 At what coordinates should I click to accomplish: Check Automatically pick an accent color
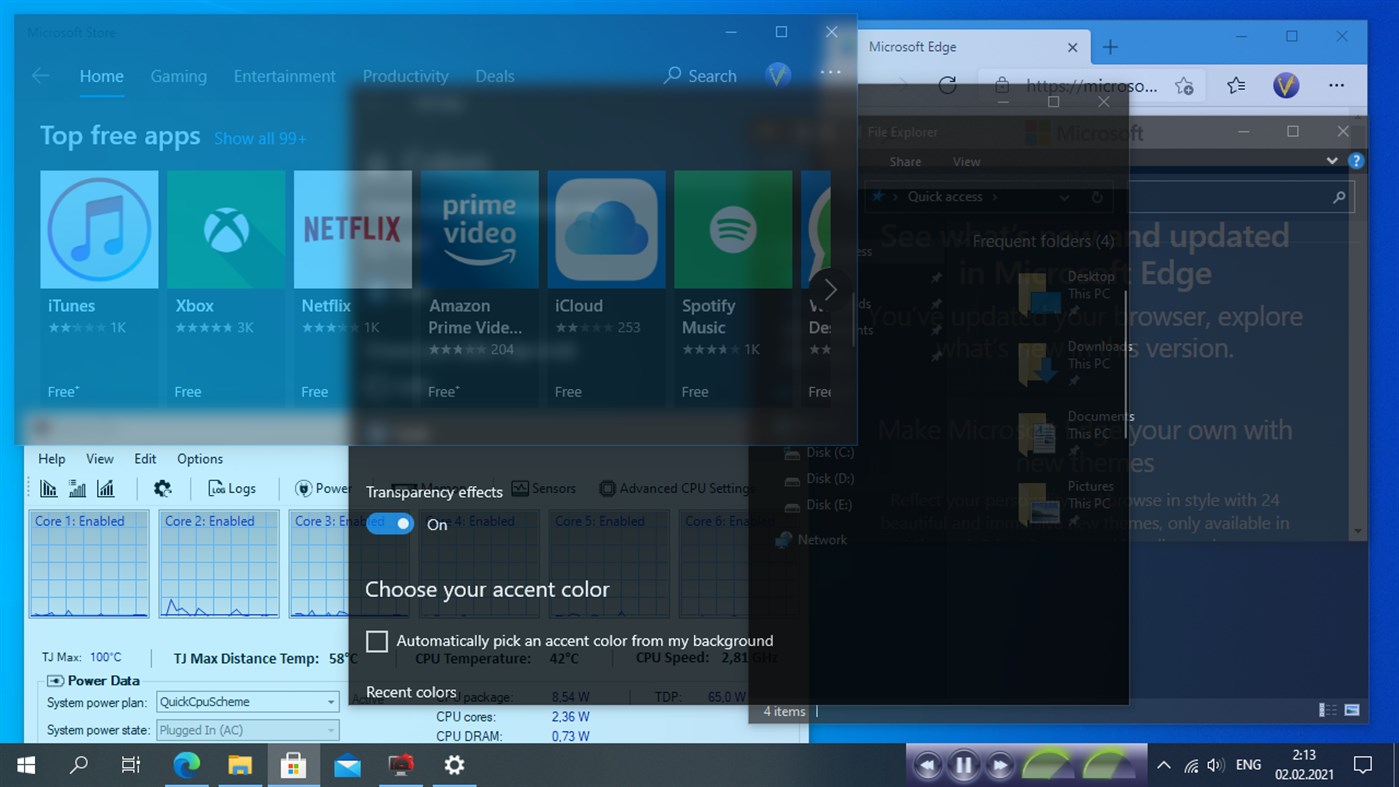[377, 641]
